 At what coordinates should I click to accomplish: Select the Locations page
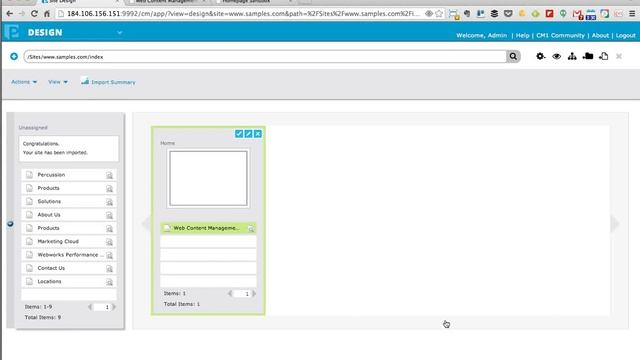pos(69,281)
